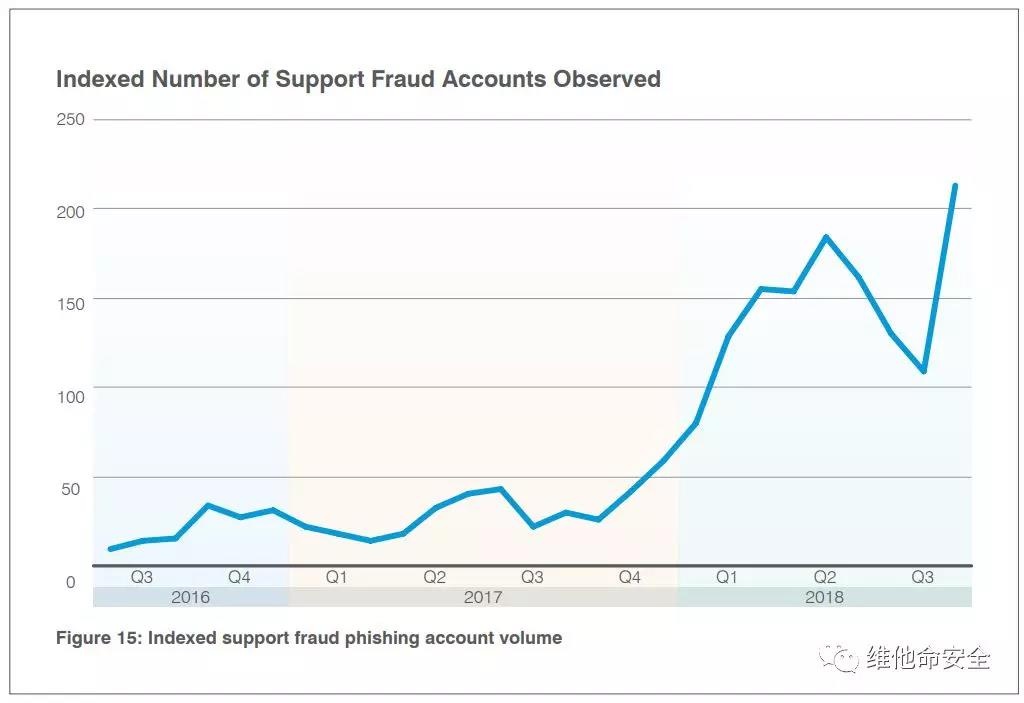Click the Q1 label in the 2017 section
Viewport: 1024px width, 703px height.
pos(337,577)
